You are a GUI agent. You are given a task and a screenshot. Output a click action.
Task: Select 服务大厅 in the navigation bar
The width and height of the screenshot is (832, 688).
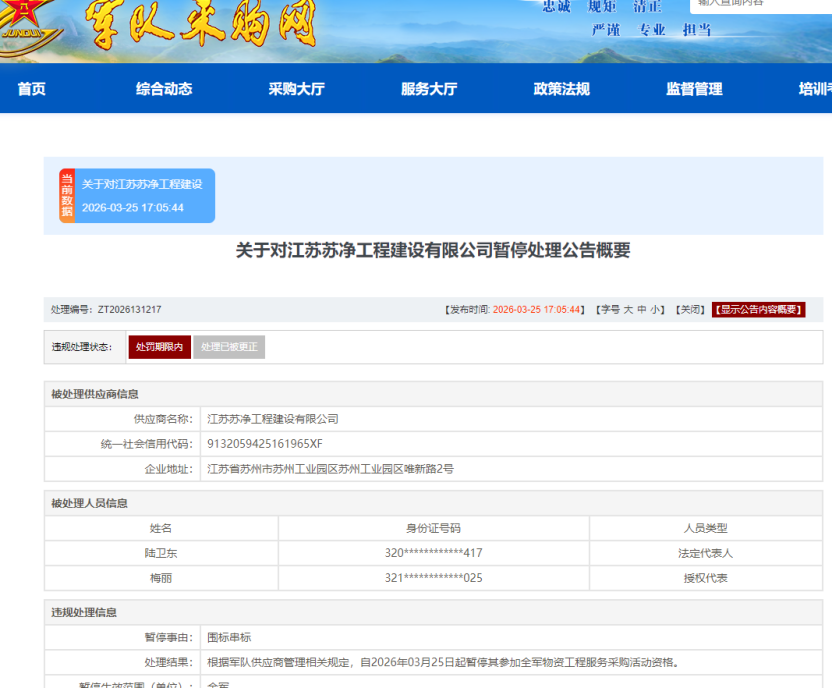pyautogui.click(x=429, y=89)
